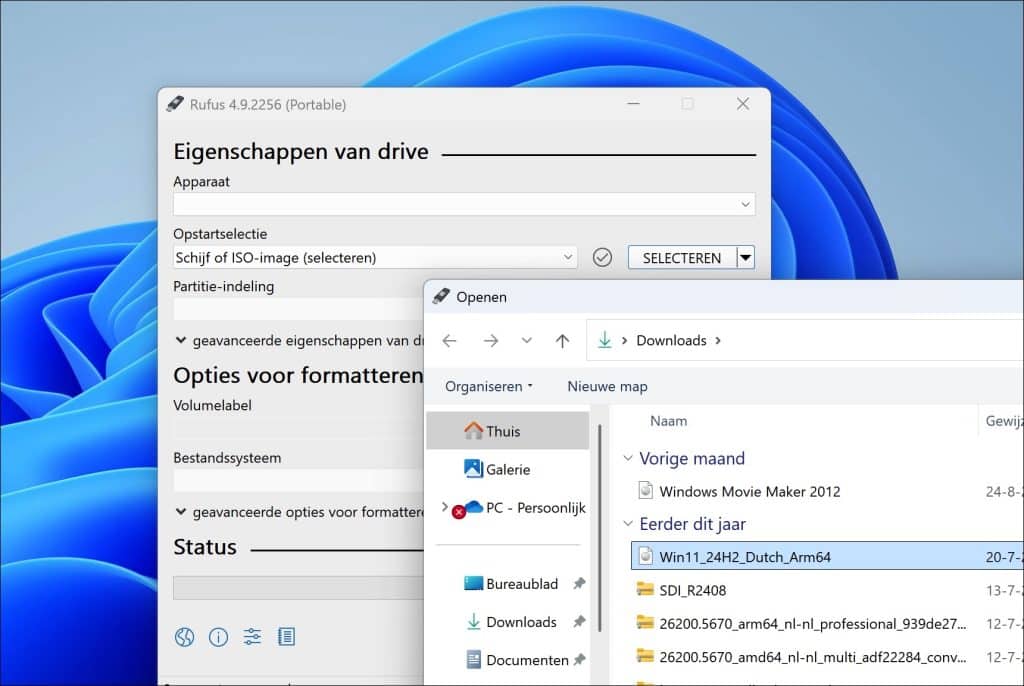Screen dimensions: 1024x686
Task: Click the pin icon next to Bureaublad
Action: coord(579,583)
